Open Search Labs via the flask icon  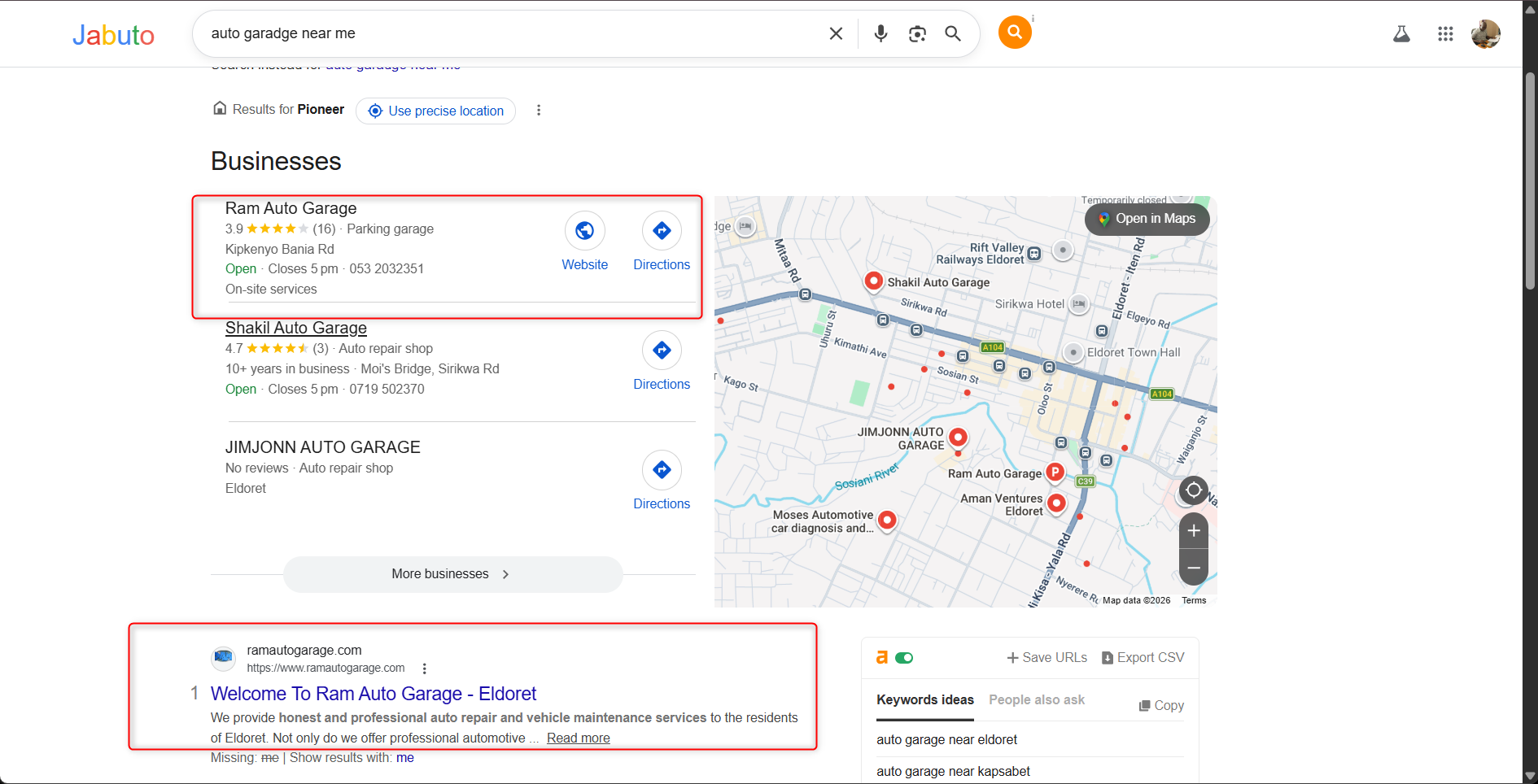1401,33
